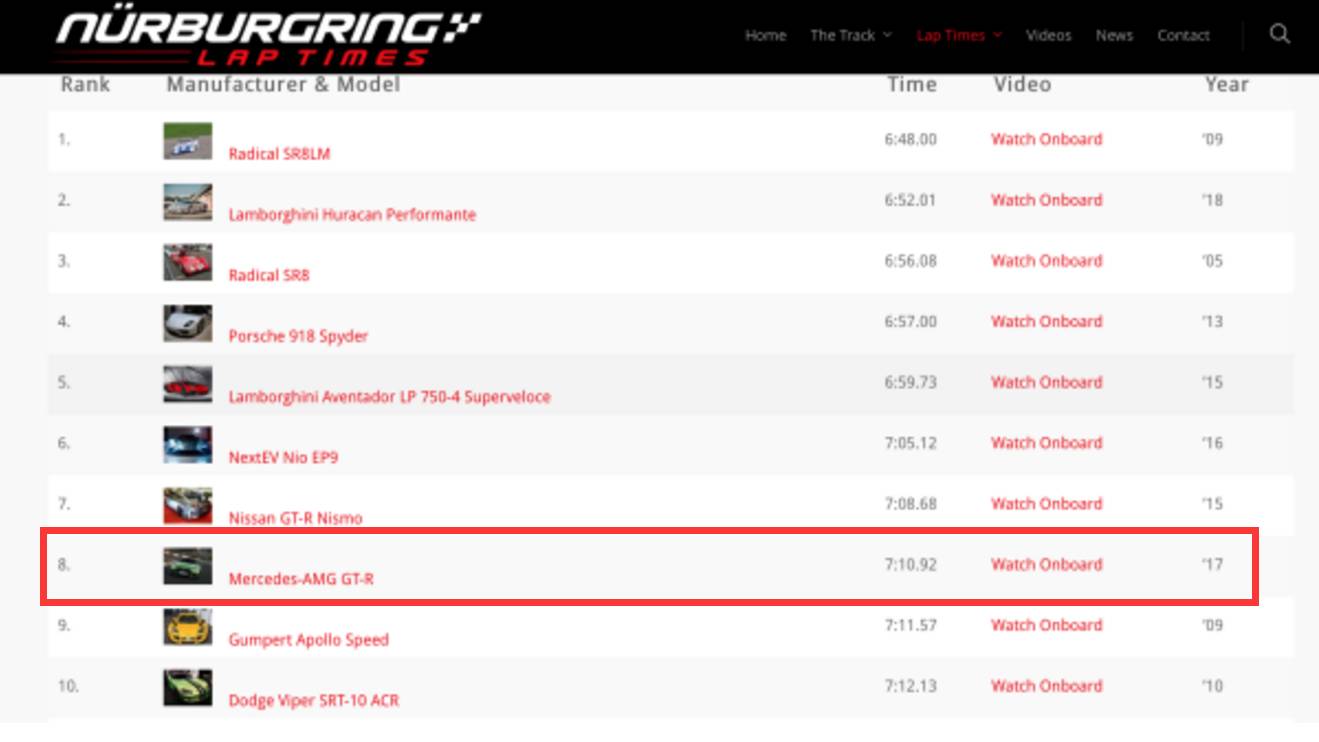Viewport: 1319px width, 742px height.
Task: Select the 7:12.13 lap time
Action: point(910,686)
